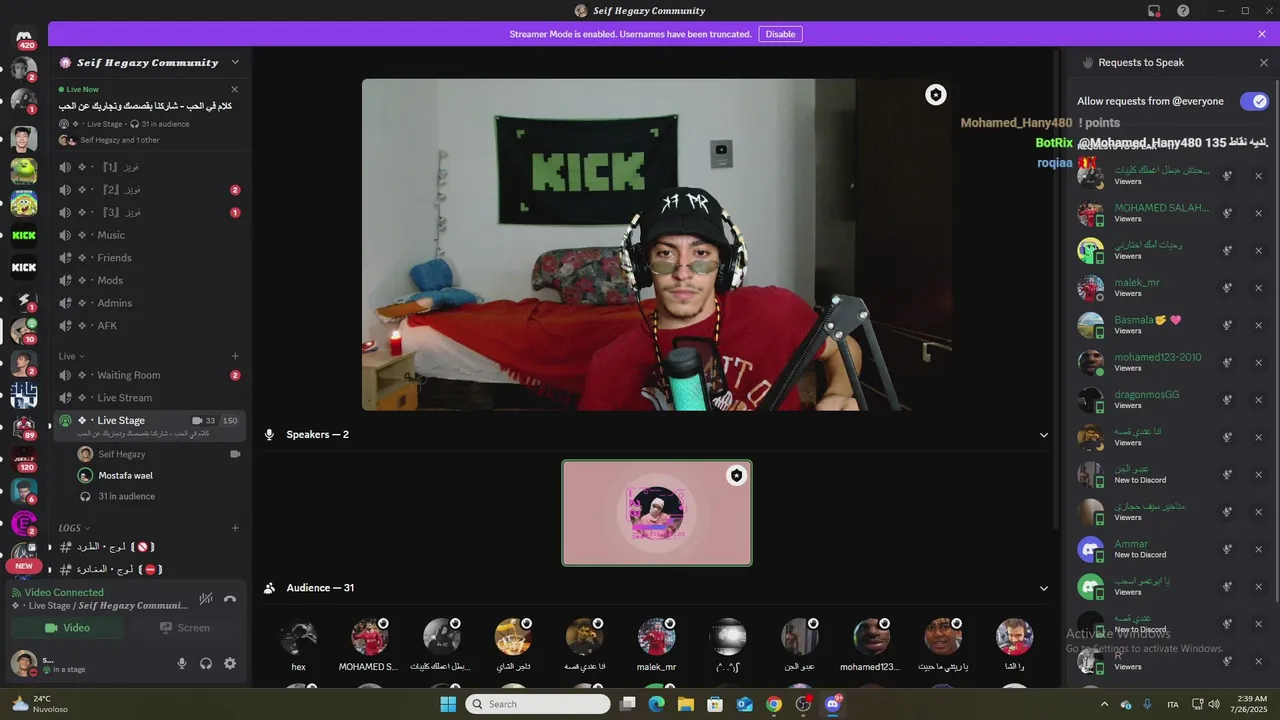The width and height of the screenshot is (1280, 720).
Task: Collapse the Audience section
Action: click(1044, 588)
